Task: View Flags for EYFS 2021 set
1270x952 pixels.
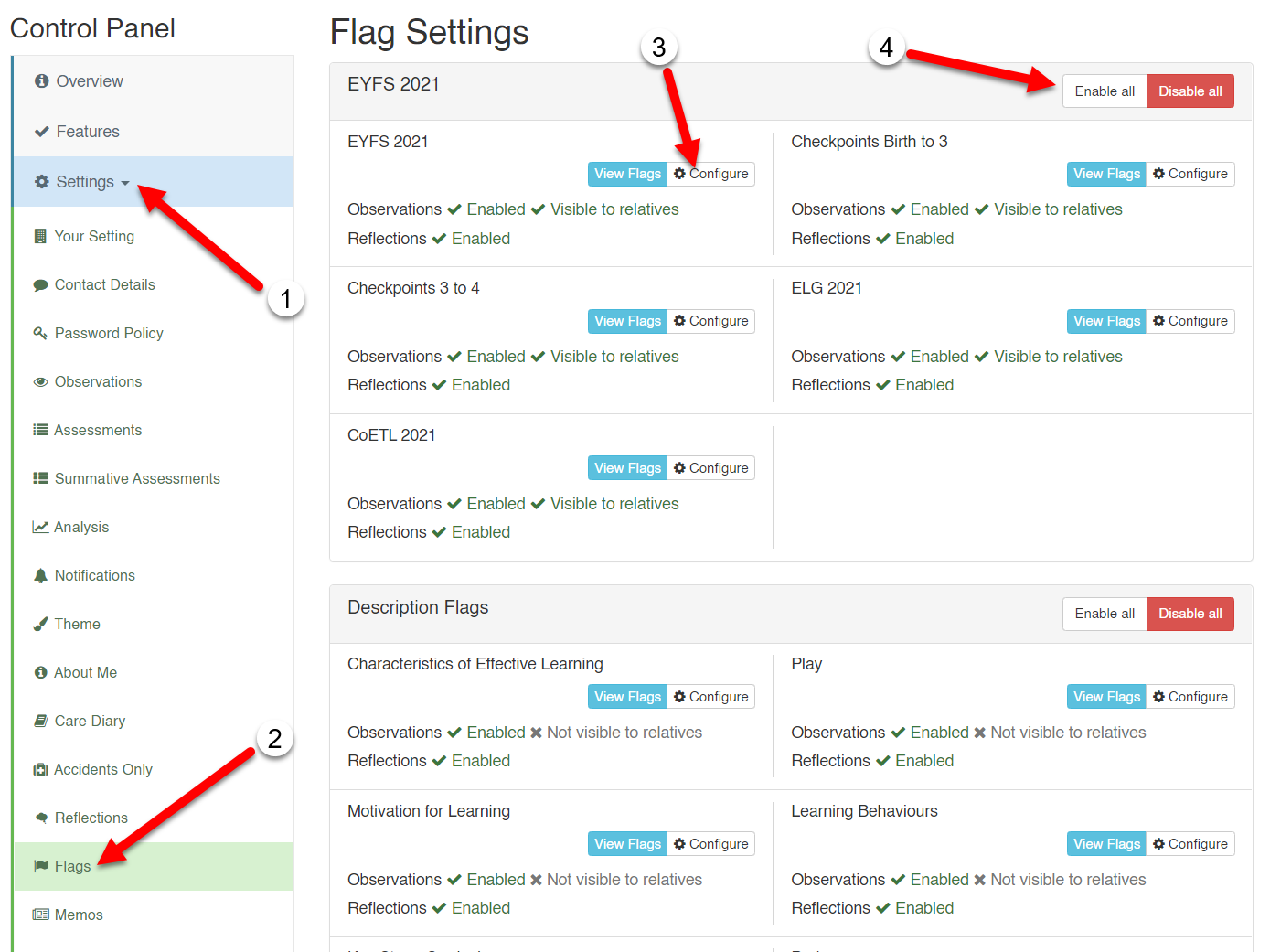Action: [627, 174]
